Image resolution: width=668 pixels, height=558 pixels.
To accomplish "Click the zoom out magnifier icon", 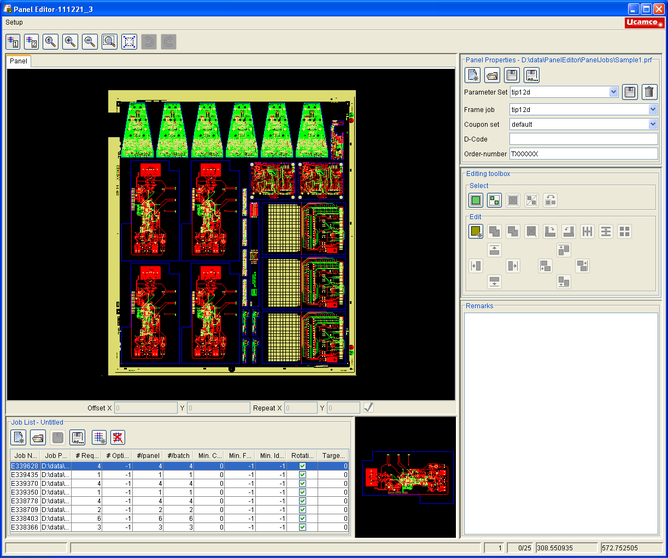I will [x=90, y=41].
